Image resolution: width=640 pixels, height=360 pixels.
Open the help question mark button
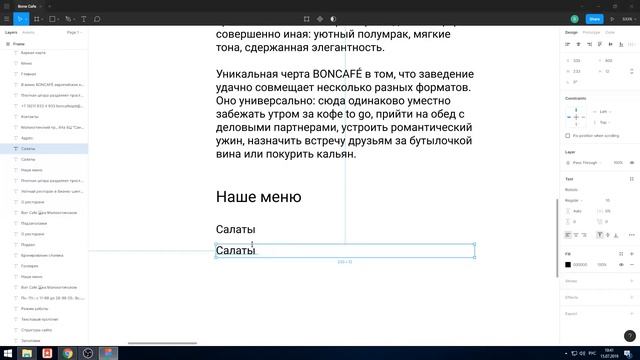pyautogui.click(x=630, y=336)
